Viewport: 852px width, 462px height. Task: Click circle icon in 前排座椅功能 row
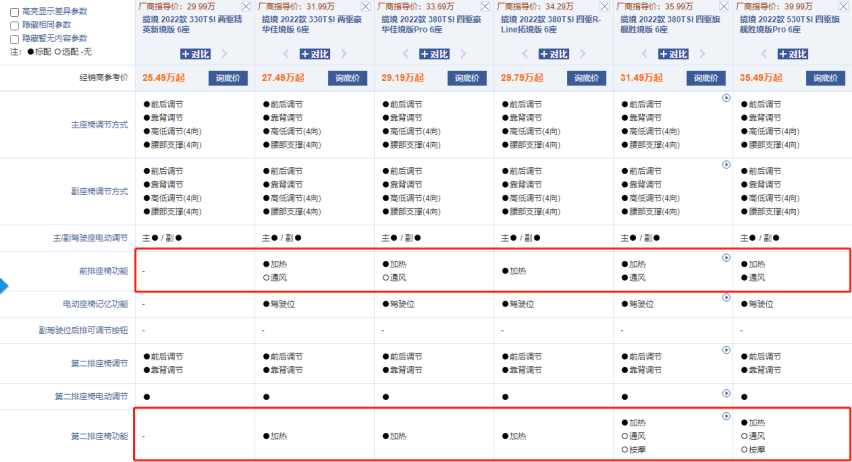click(726, 258)
